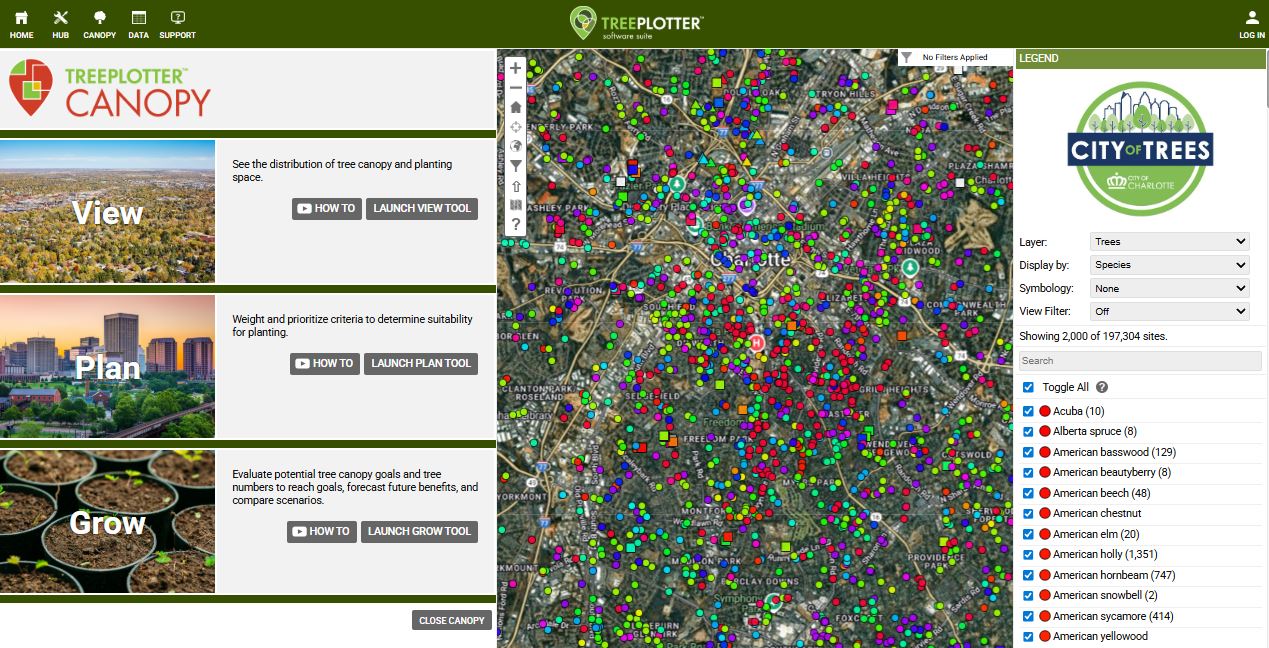Click the red swatch beside American elm
The height and width of the screenshot is (648, 1269).
tap(1045, 535)
